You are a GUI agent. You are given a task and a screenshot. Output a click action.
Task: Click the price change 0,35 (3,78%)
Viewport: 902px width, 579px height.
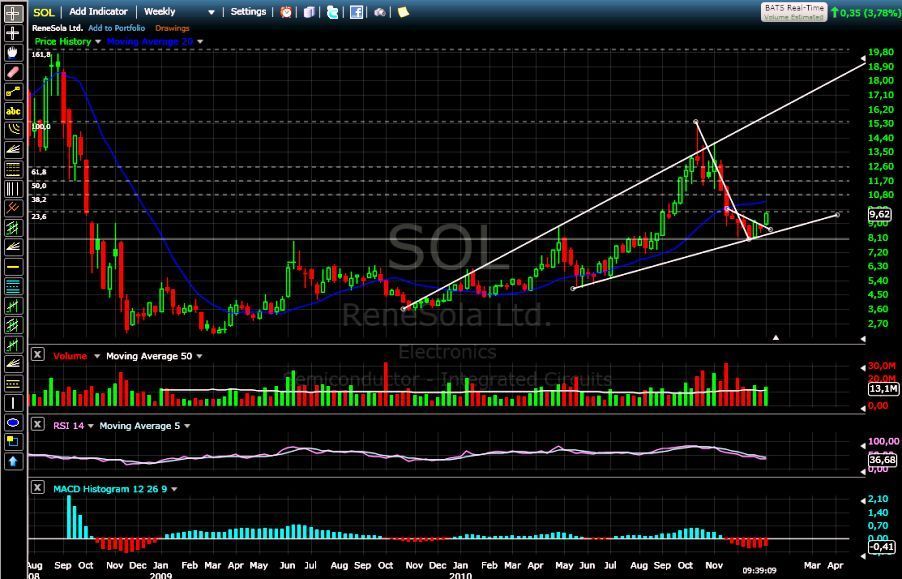click(x=865, y=12)
